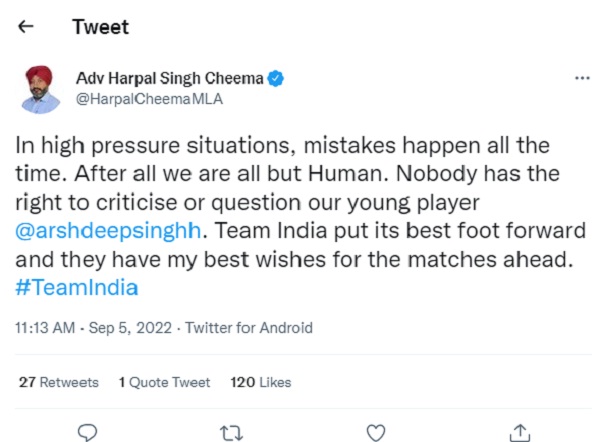Open the tweet's three-dot more menu

[x=582, y=77]
